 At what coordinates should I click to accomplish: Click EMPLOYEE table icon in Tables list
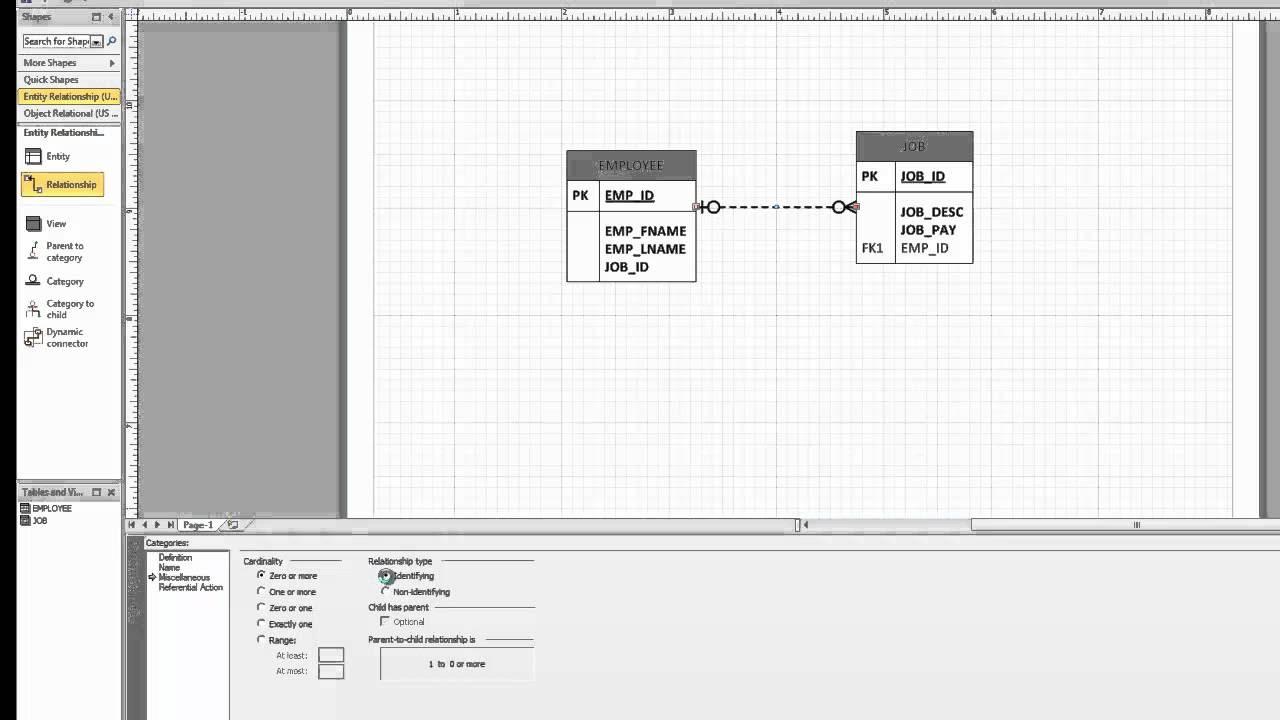click(x=26, y=508)
